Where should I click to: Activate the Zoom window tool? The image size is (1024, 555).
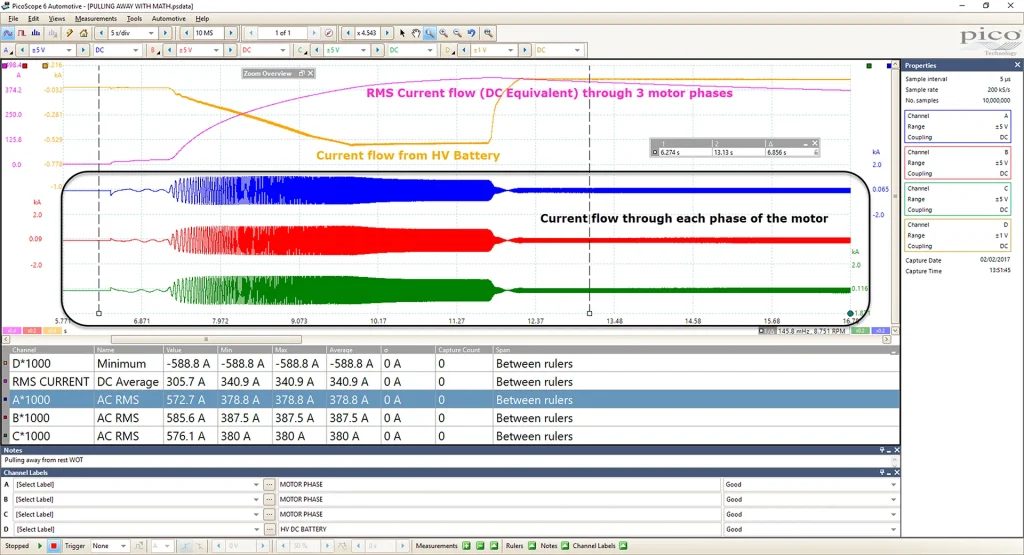click(x=430, y=33)
